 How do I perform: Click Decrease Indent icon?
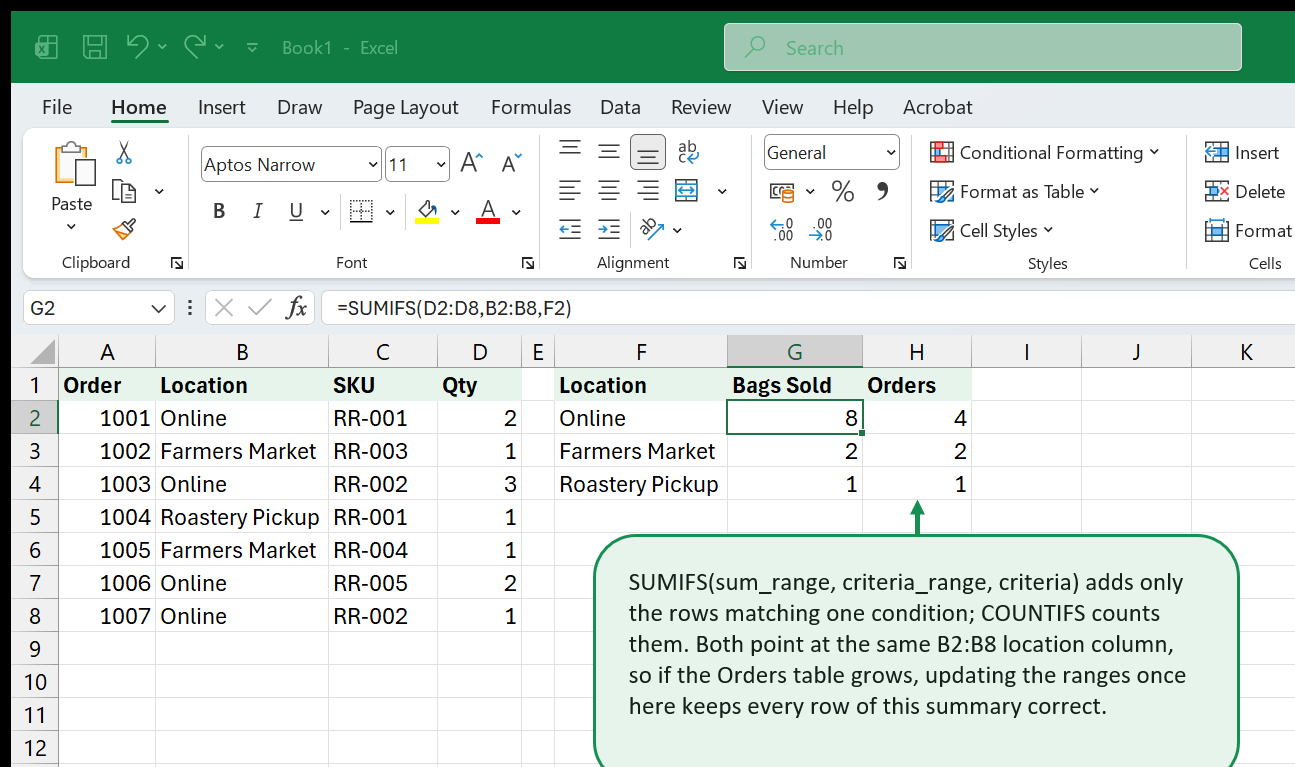coord(570,229)
